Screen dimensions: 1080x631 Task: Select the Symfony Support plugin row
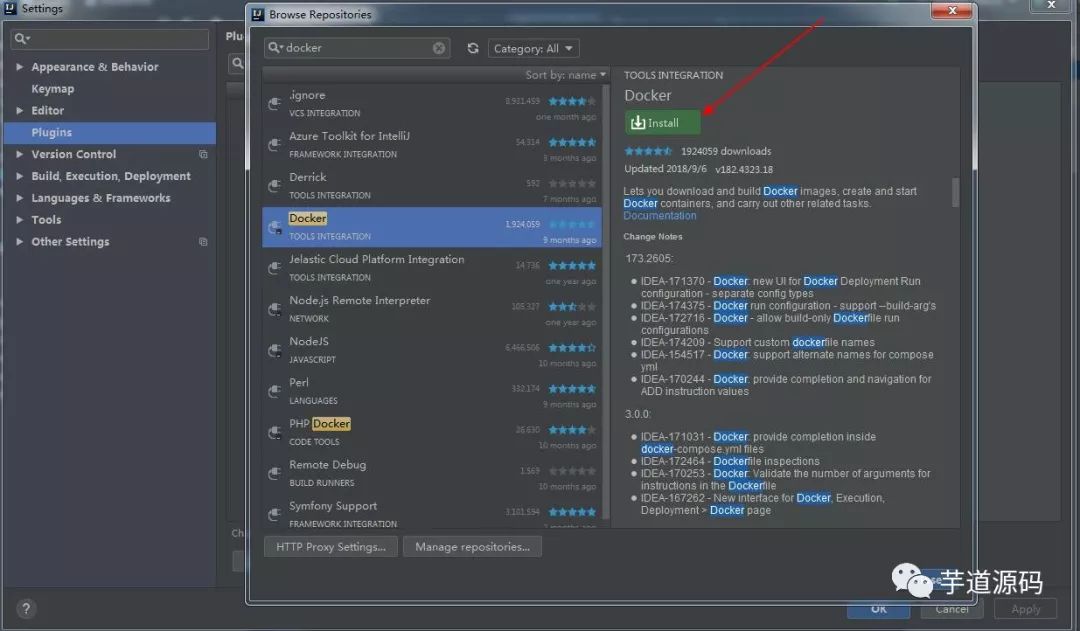(x=432, y=512)
